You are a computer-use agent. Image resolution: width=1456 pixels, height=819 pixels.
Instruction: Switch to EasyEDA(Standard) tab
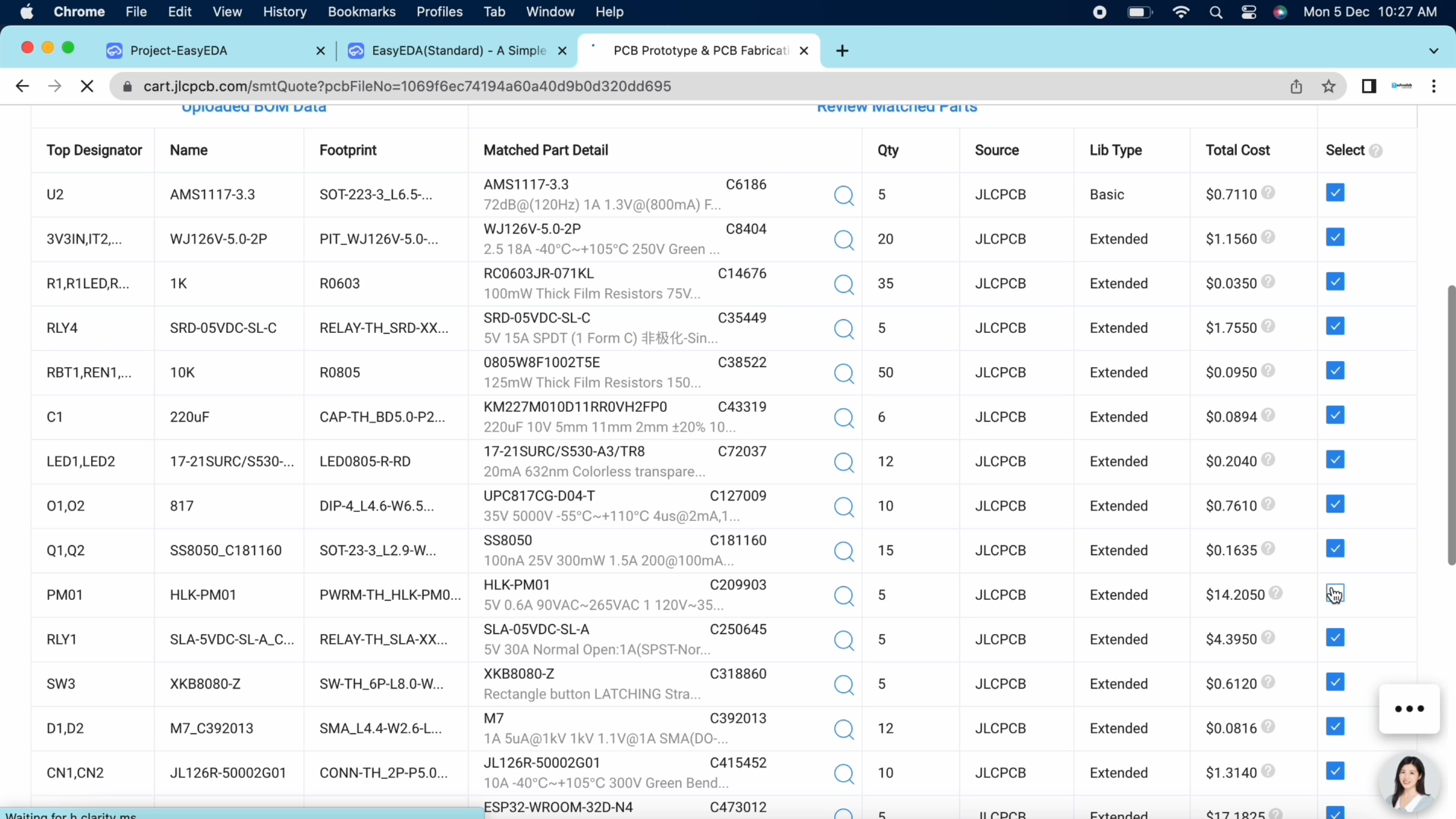pyautogui.click(x=458, y=51)
